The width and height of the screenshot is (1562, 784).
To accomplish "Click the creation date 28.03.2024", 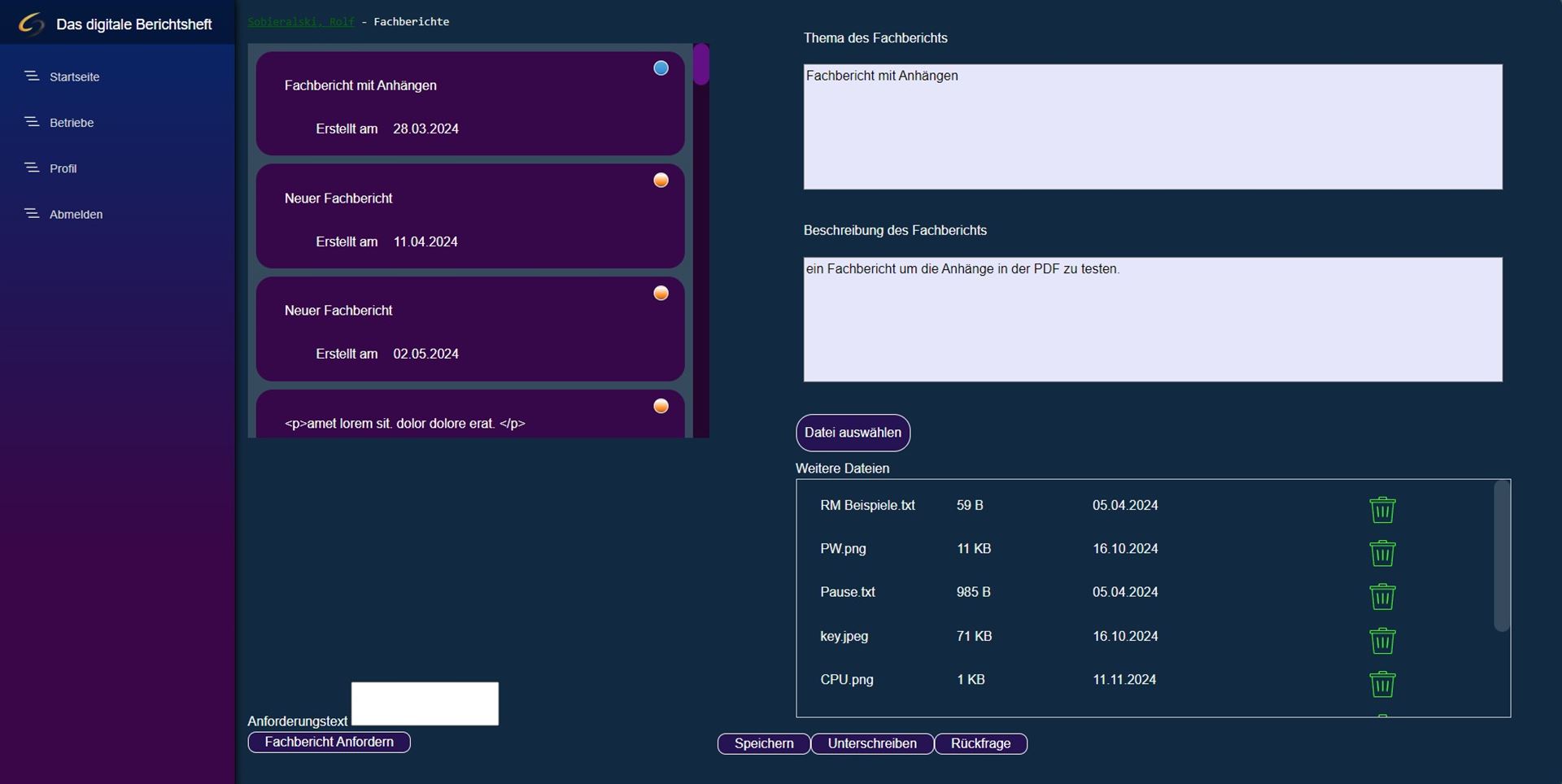I will click(425, 128).
